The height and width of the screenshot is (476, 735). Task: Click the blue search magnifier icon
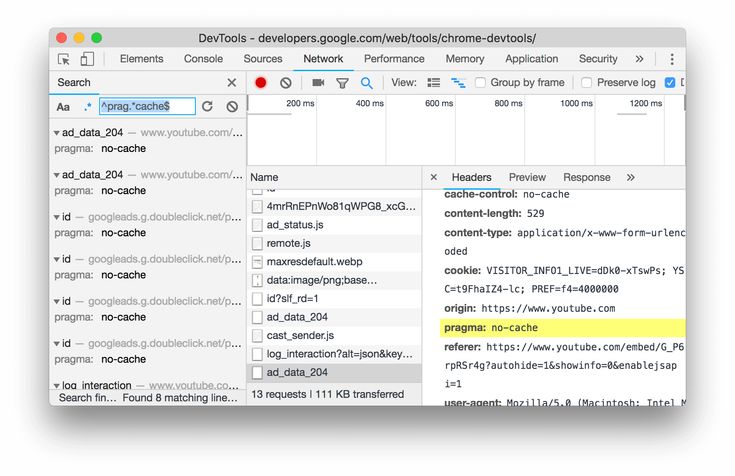(x=367, y=83)
